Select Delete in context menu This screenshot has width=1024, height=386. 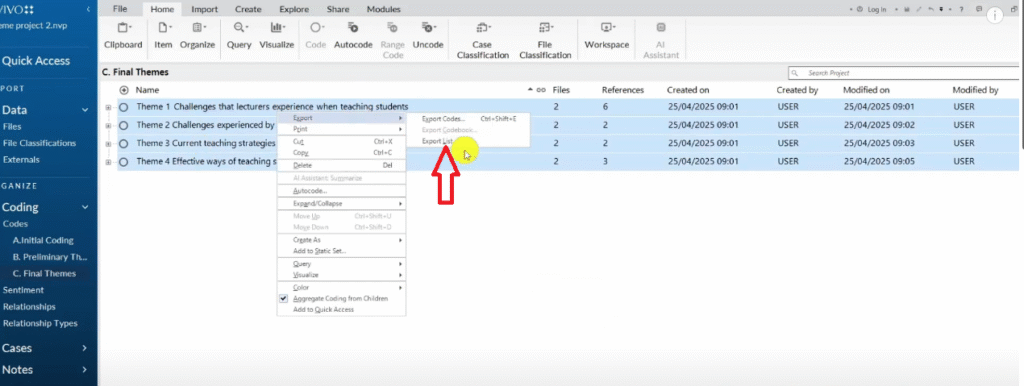341,165
